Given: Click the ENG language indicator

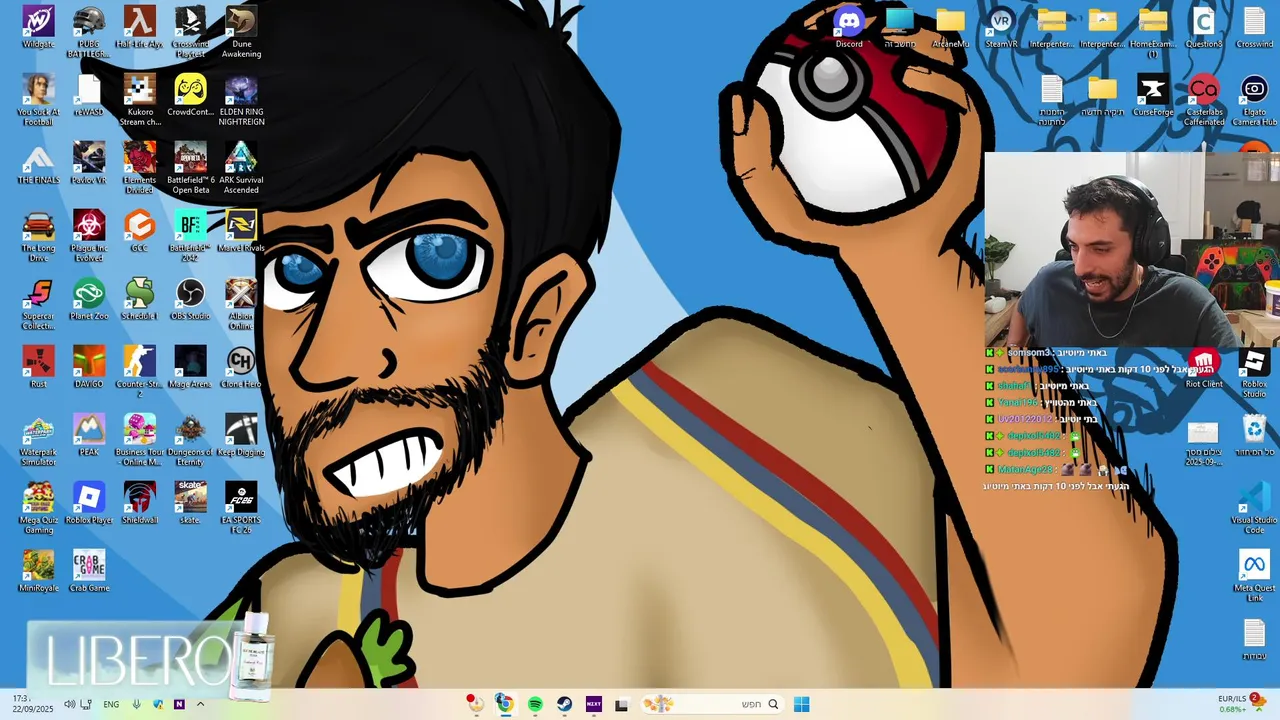Looking at the screenshot, I should pyautogui.click(x=111, y=704).
